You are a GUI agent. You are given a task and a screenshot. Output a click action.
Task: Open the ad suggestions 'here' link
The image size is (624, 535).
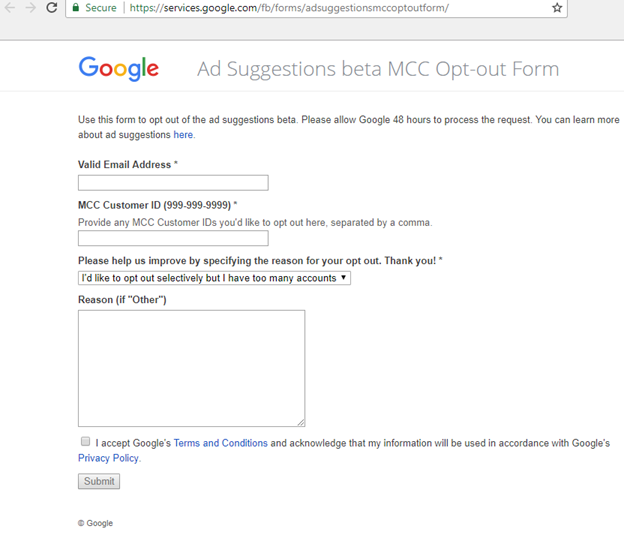click(x=183, y=135)
